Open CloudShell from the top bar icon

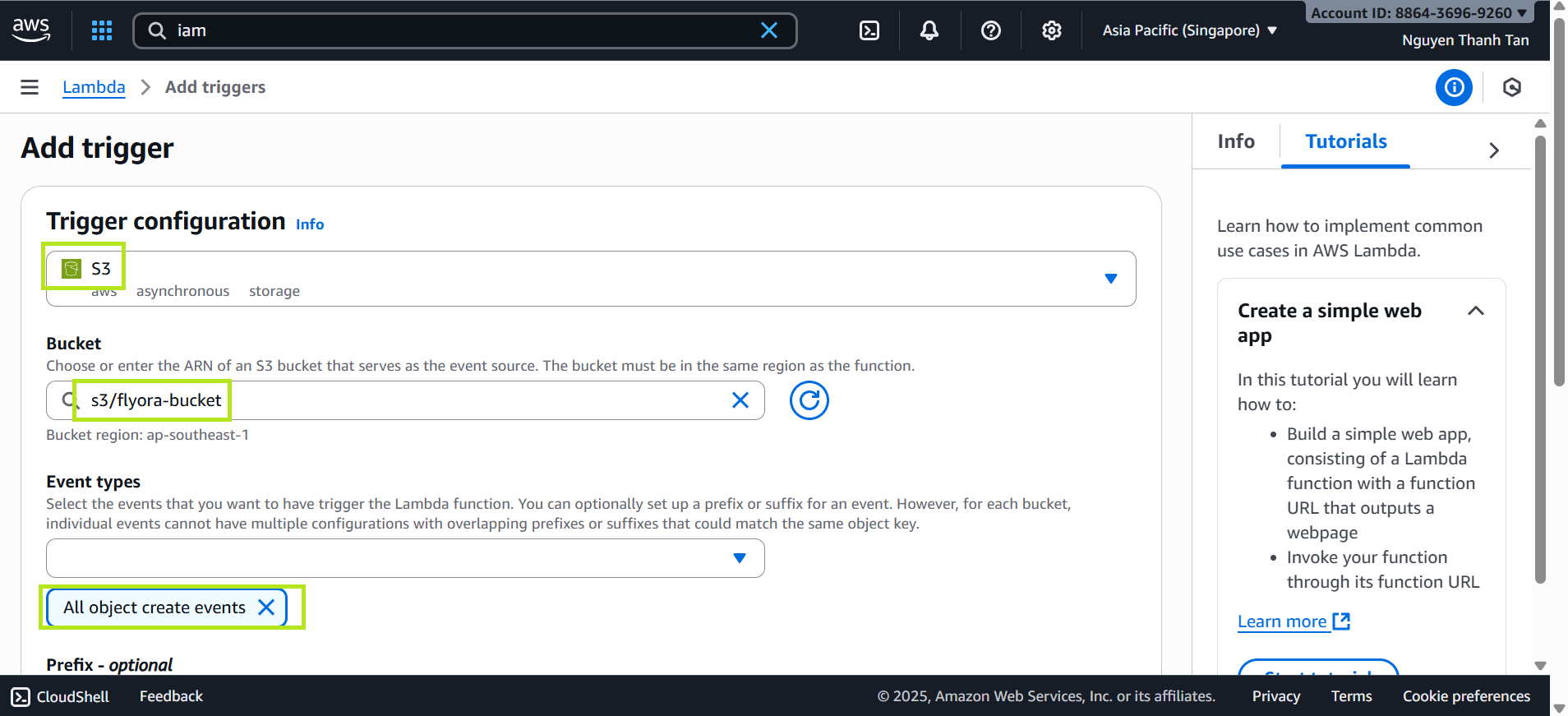pos(869,30)
